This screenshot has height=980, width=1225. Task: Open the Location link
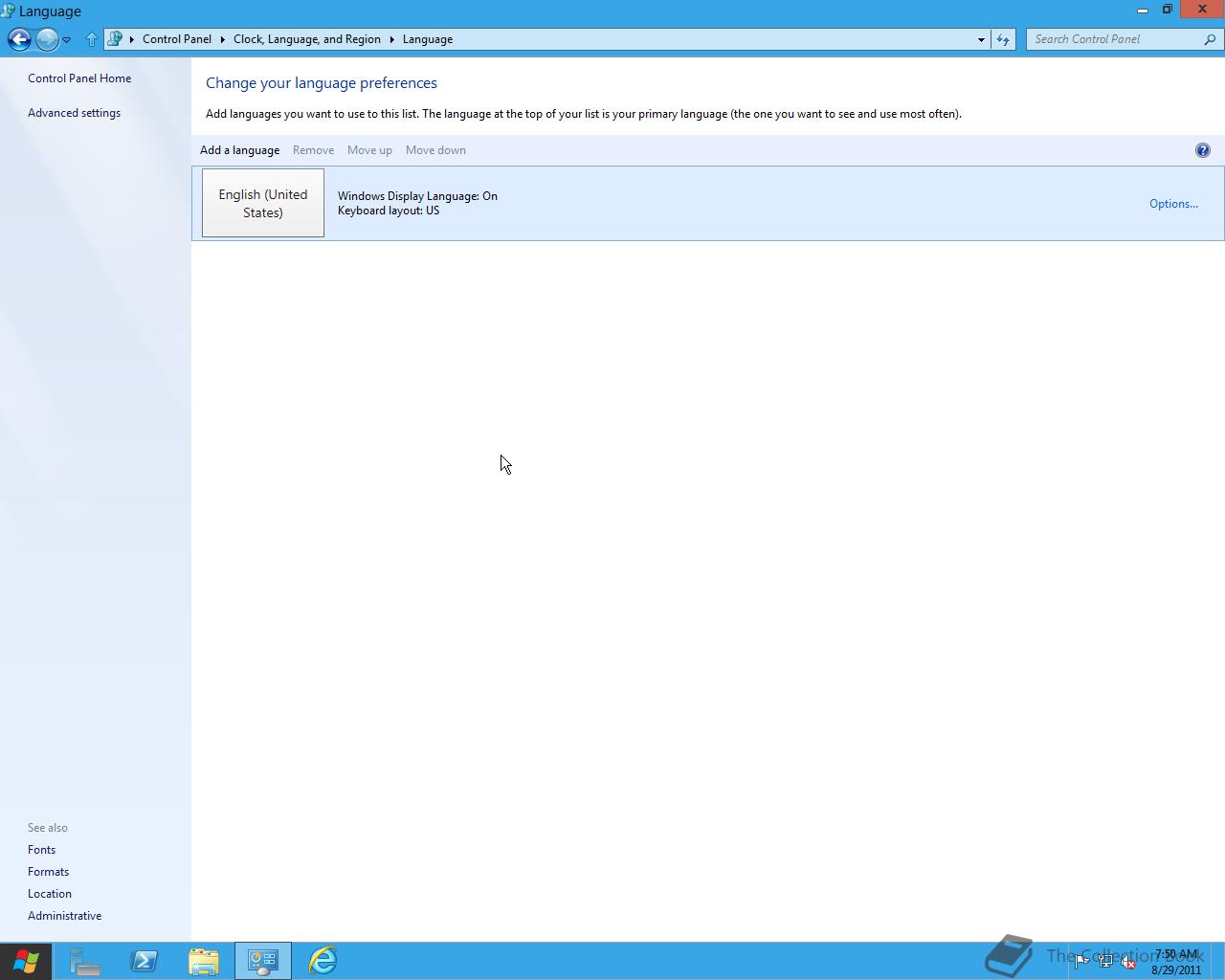(x=50, y=894)
